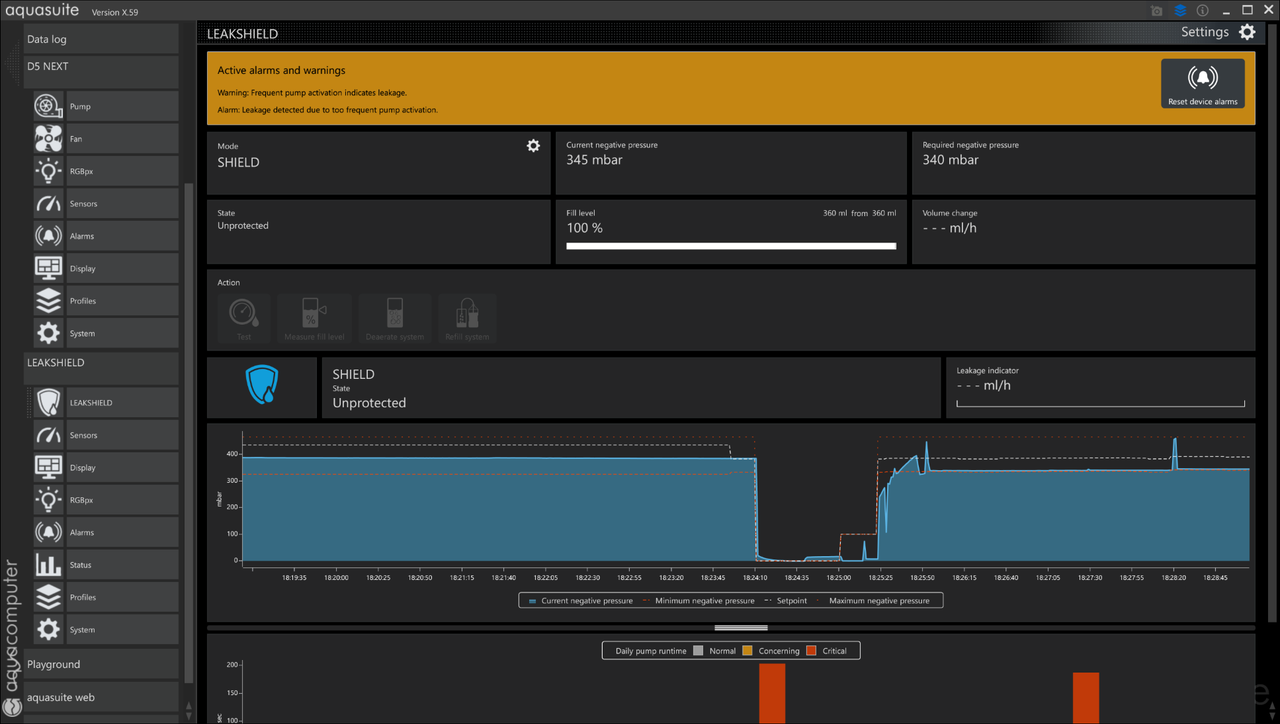Open Alarms under LEAKSHIELD section

(x=105, y=532)
